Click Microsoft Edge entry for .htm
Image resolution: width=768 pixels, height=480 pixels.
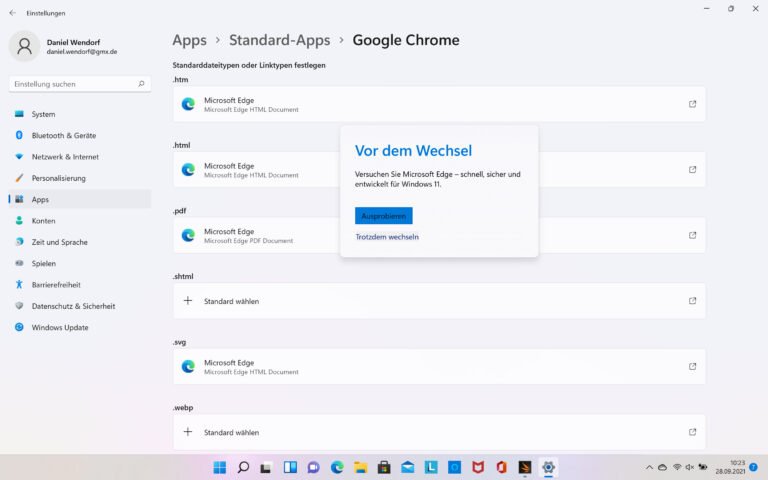click(x=439, y=104)
